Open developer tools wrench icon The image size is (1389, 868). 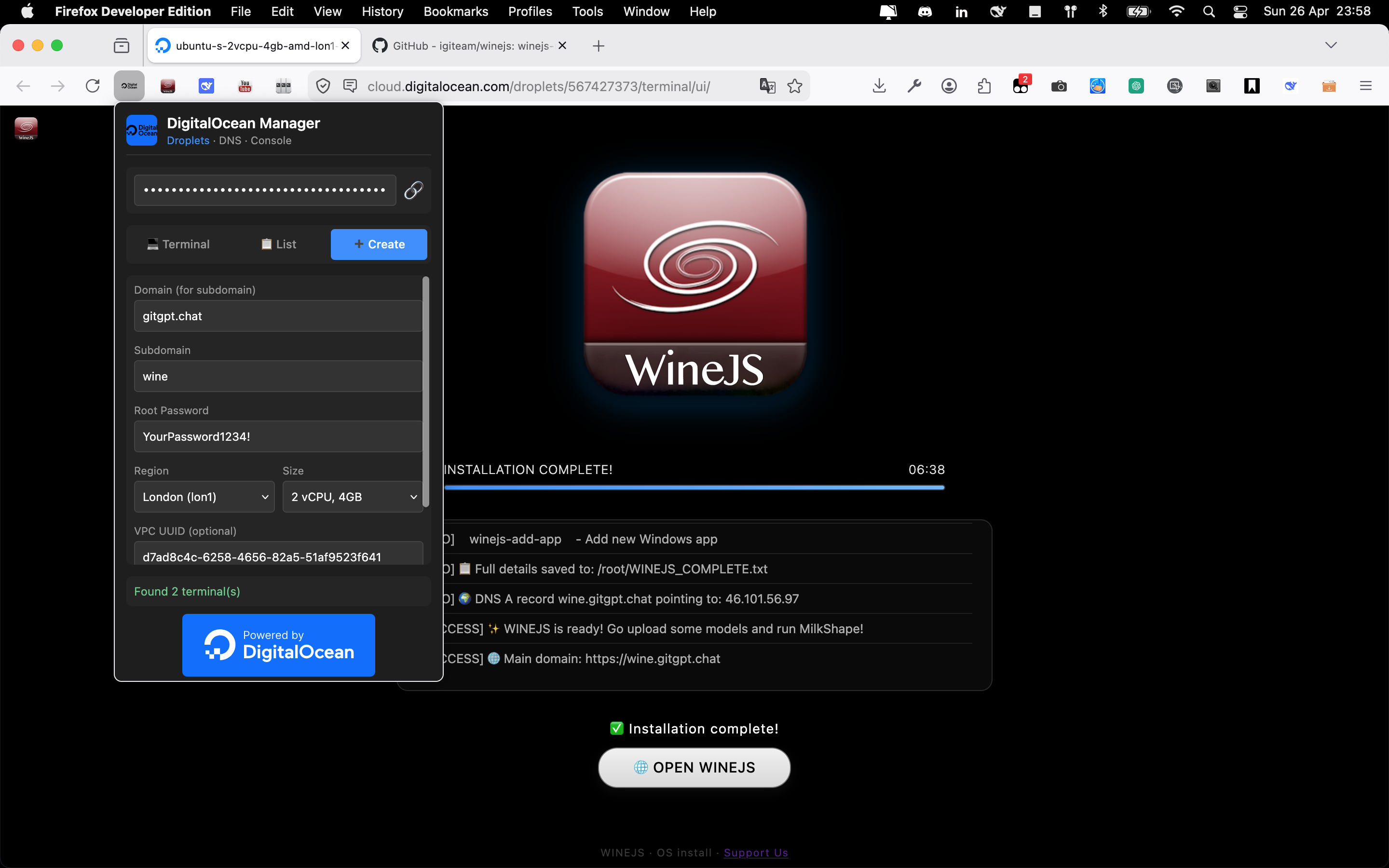(x=914, y=86)
